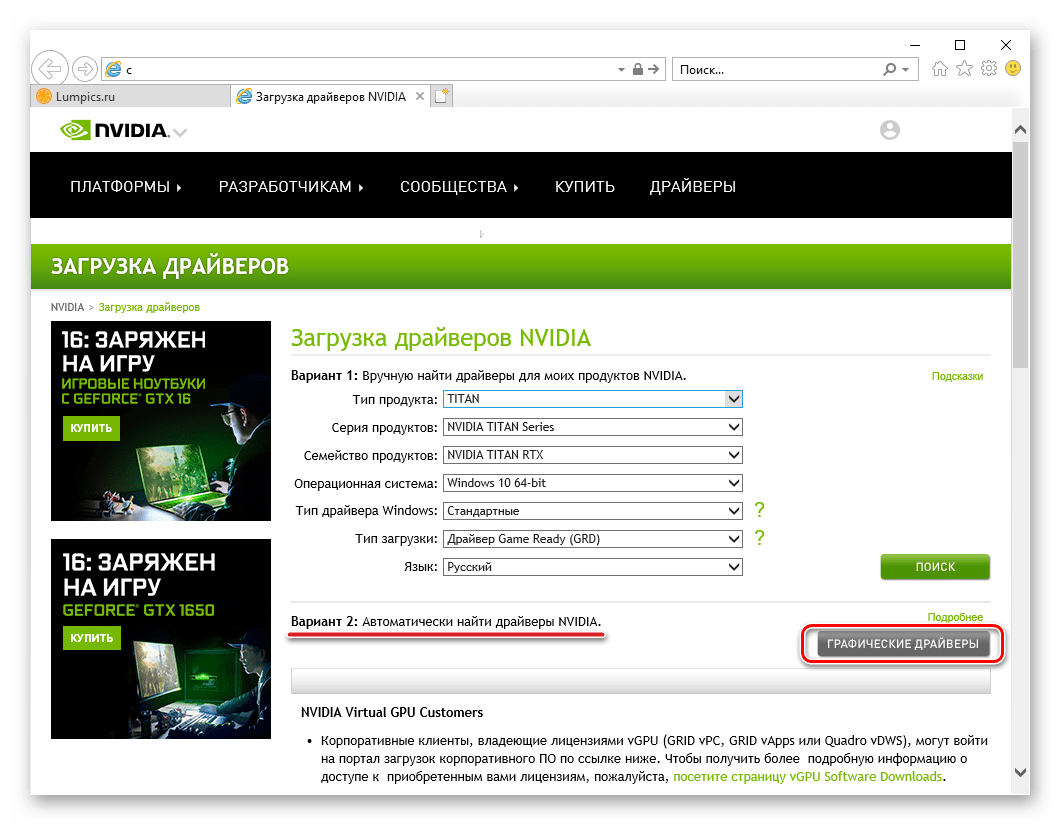Image resolution: width=1060 pixels, height=825 pixels.
Task: Click the browser Forward arrow button
Action: [x=85, y=68]
